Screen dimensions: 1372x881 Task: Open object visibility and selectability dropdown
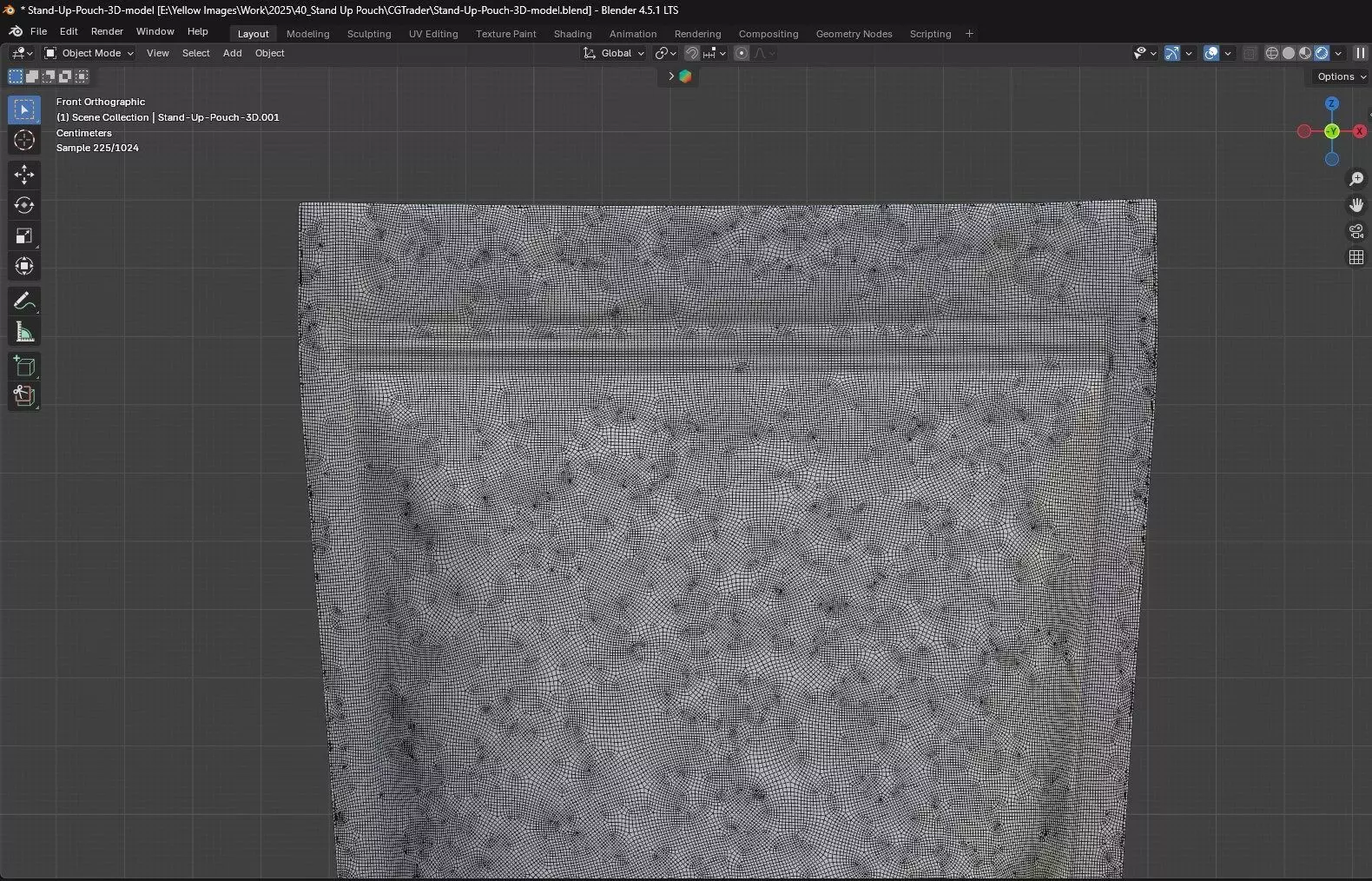(x=1144, y=53)
